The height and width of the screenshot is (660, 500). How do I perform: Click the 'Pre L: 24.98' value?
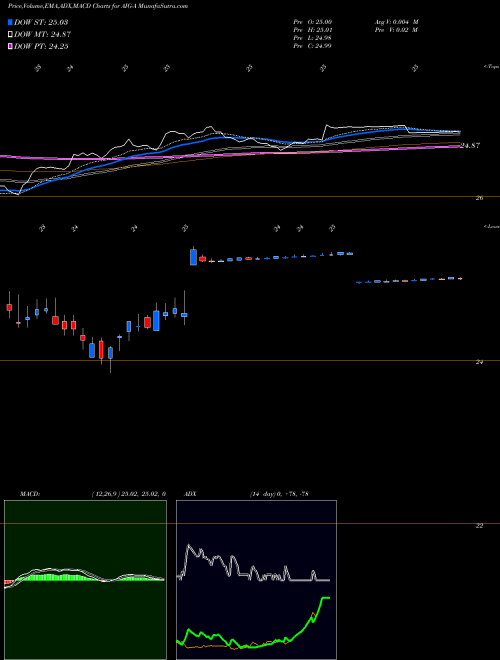312,38
